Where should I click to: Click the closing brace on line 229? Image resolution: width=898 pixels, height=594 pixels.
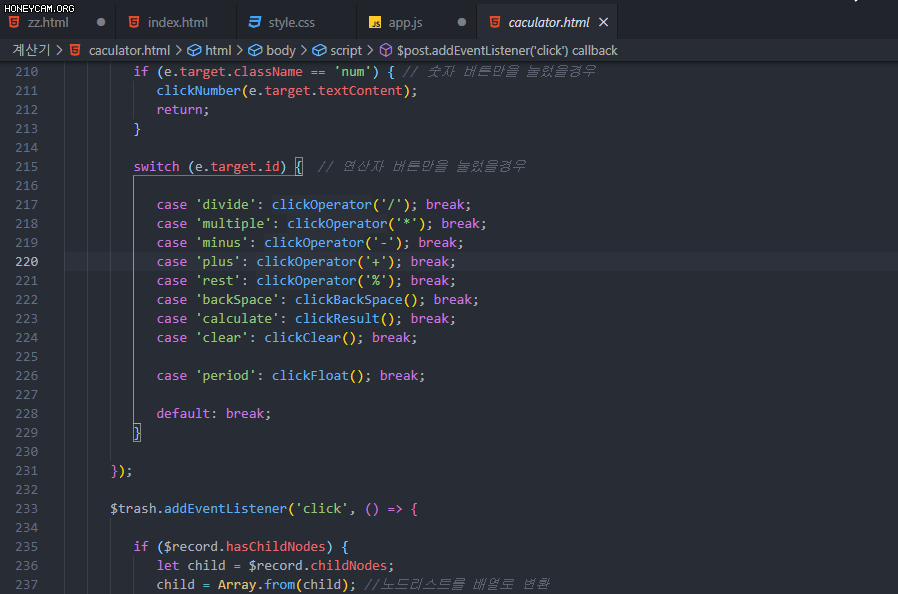tap(137, 432)
